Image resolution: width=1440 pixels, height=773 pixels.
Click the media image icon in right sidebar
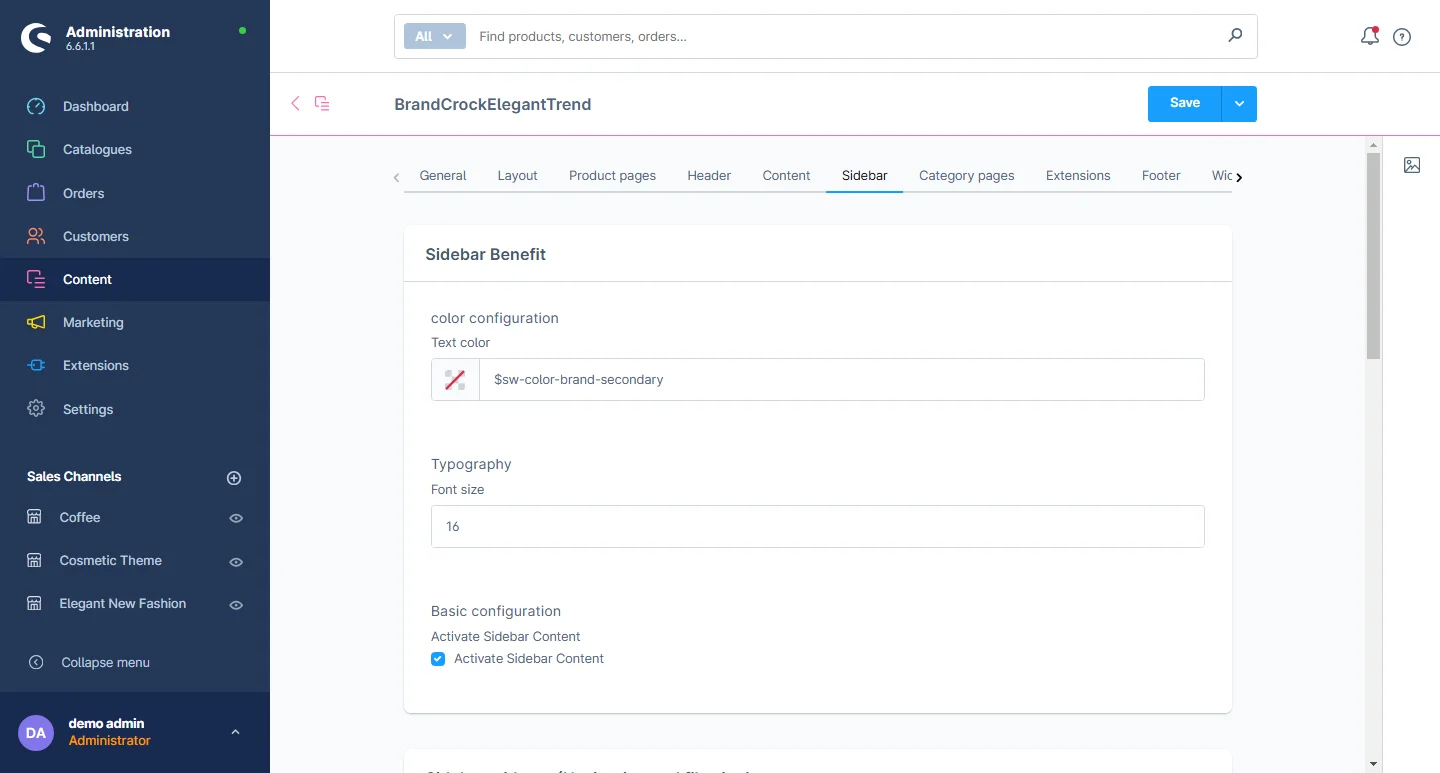coord(1411,165)
